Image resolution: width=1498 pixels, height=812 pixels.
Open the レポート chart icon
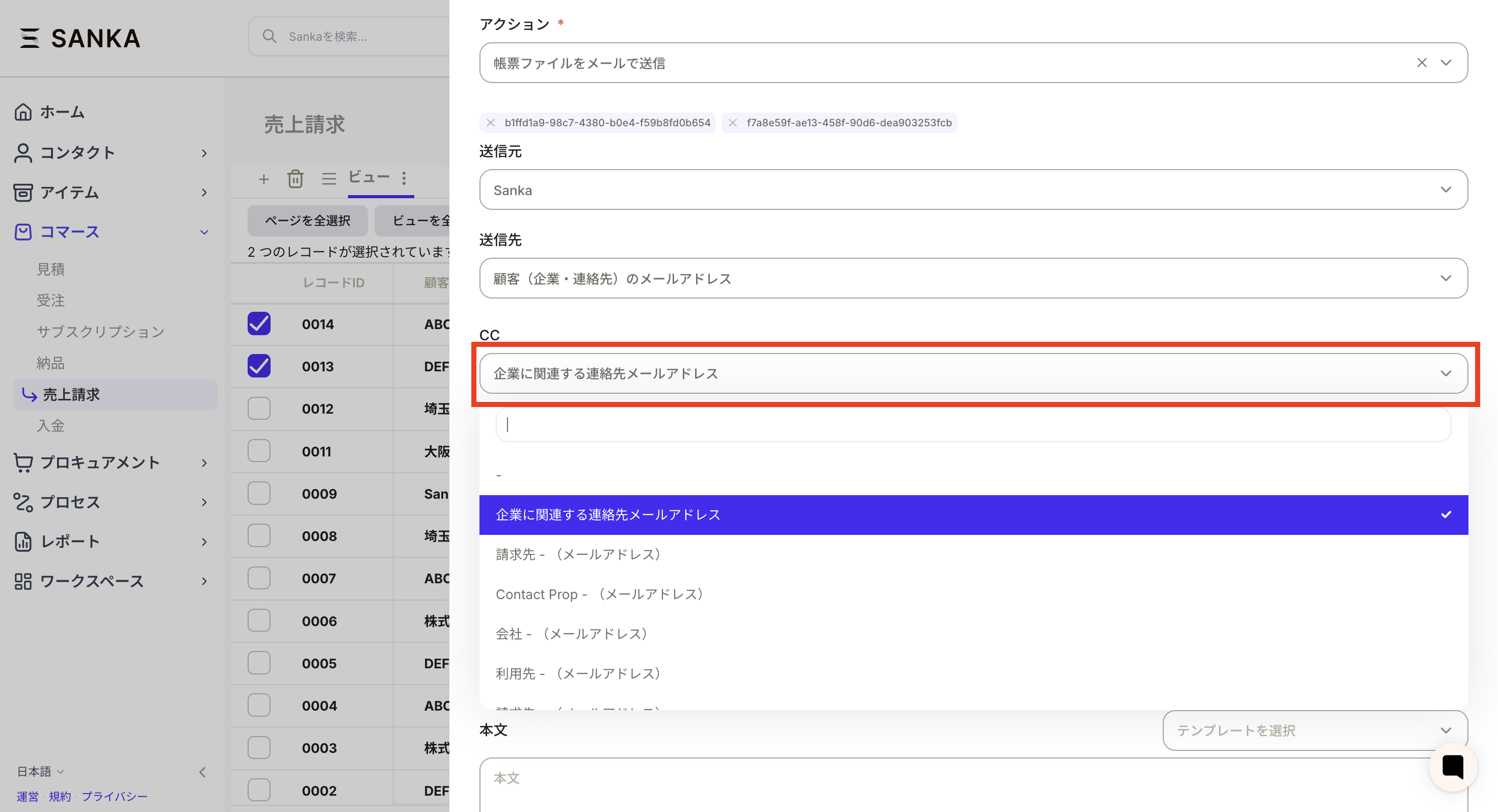click(x=23, y=541)
